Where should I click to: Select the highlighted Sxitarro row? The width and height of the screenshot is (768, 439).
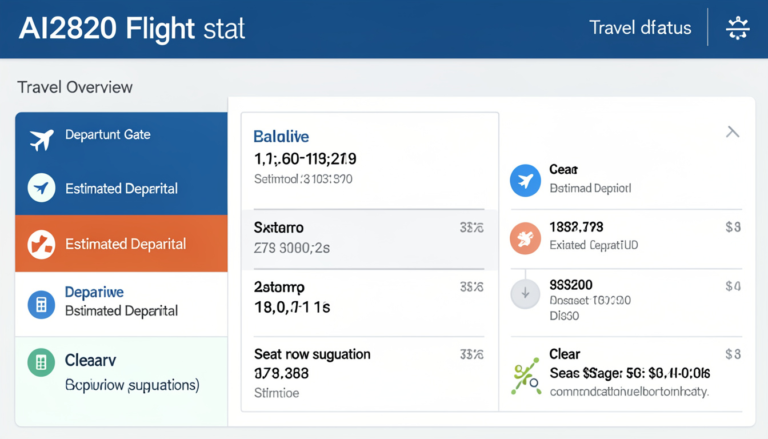[369, 239]
